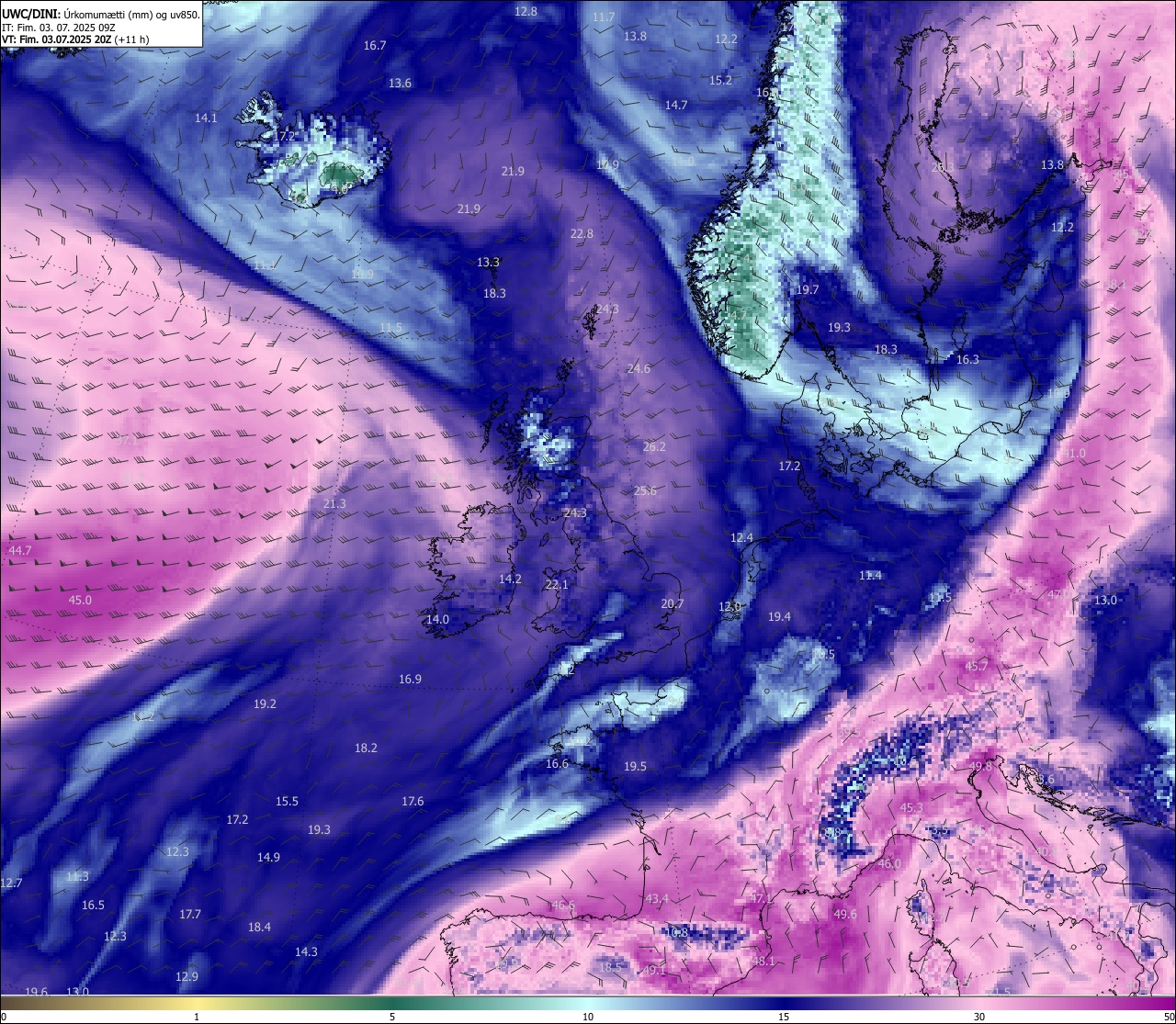Click the 16.6 value near Brittany
Viewport: 1176px width, 1024px height.
pos(557,763)
